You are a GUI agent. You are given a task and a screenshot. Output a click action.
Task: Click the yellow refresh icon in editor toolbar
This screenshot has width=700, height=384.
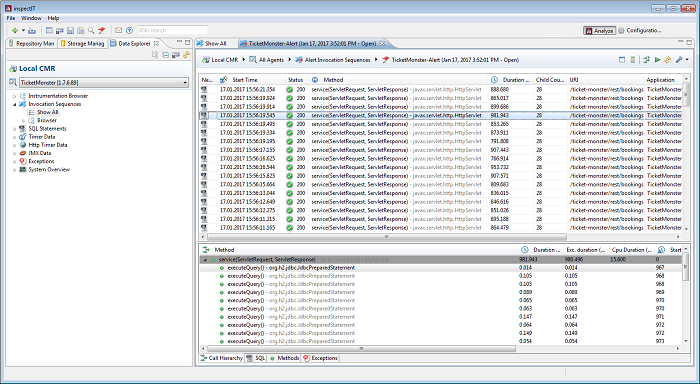coord(668,60)
